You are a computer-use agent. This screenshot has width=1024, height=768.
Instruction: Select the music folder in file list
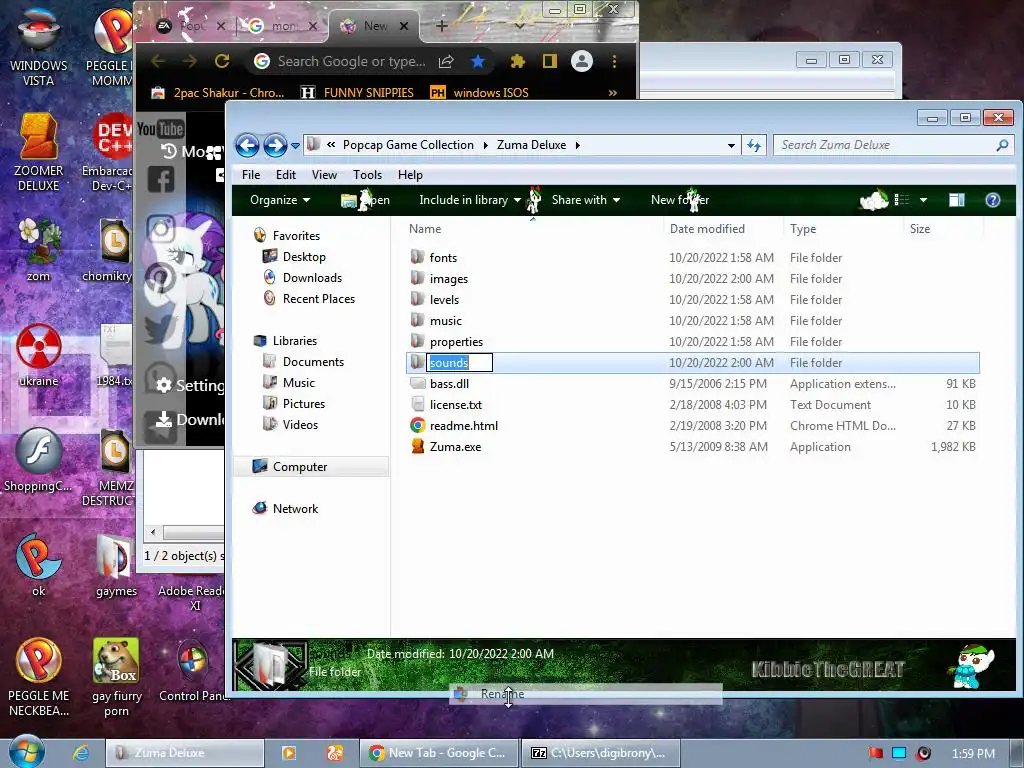[x=445, y=320]
